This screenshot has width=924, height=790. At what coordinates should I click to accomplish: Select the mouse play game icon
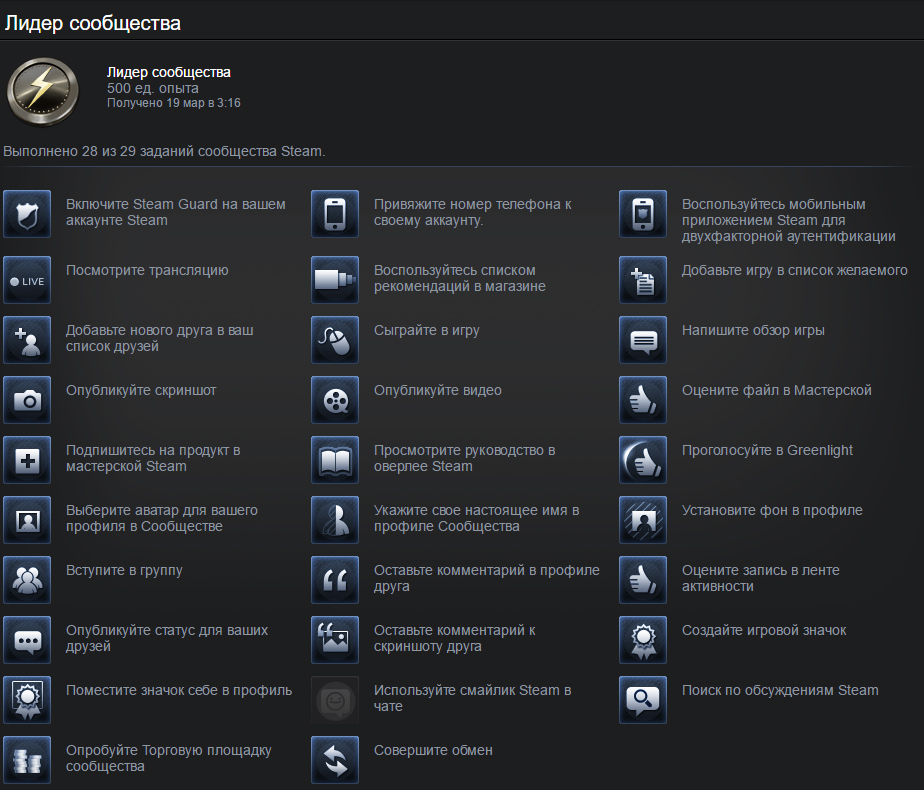tap(335, 340)
